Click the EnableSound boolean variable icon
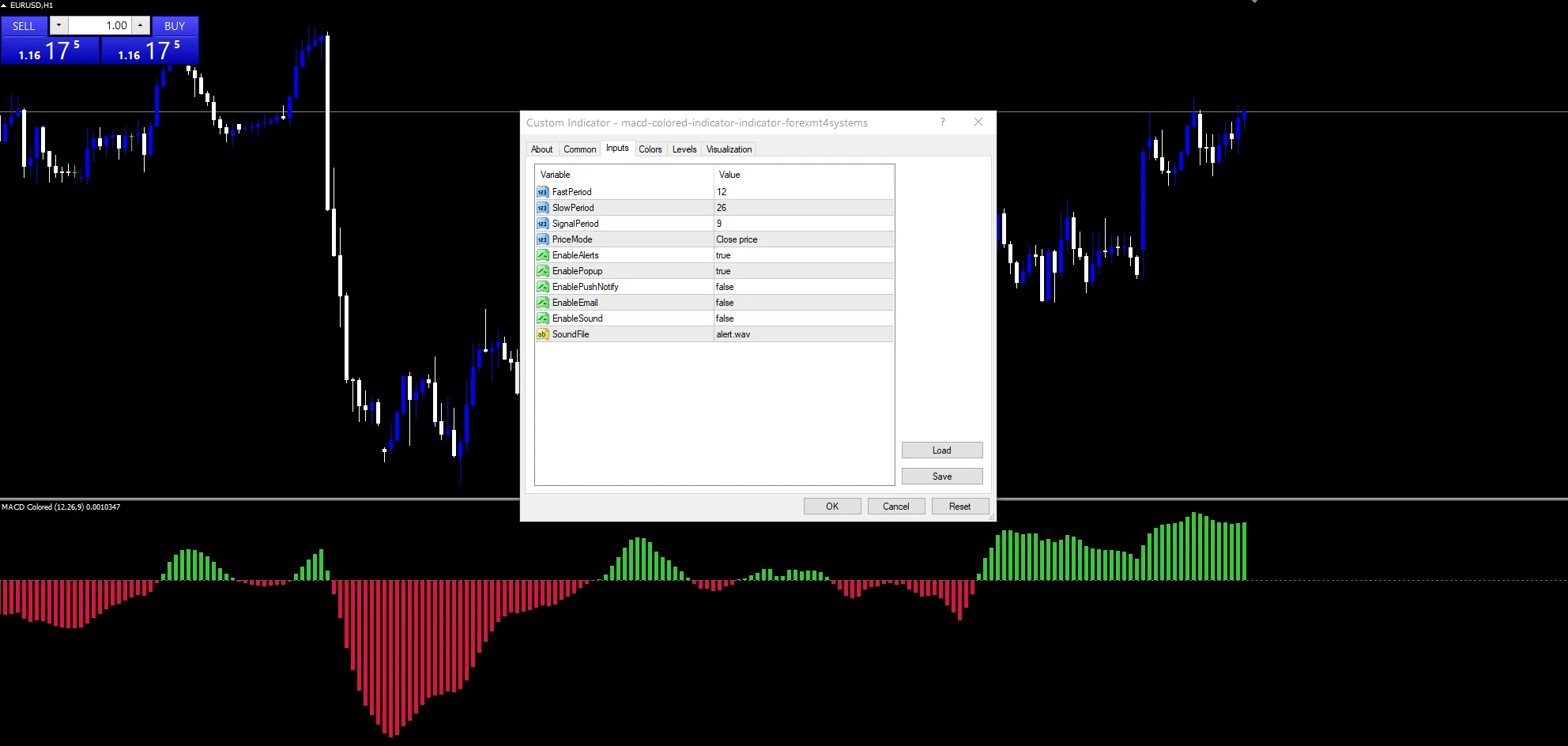Image resolution: width=1568 pixels, height=746 pixels. (542, 318)
